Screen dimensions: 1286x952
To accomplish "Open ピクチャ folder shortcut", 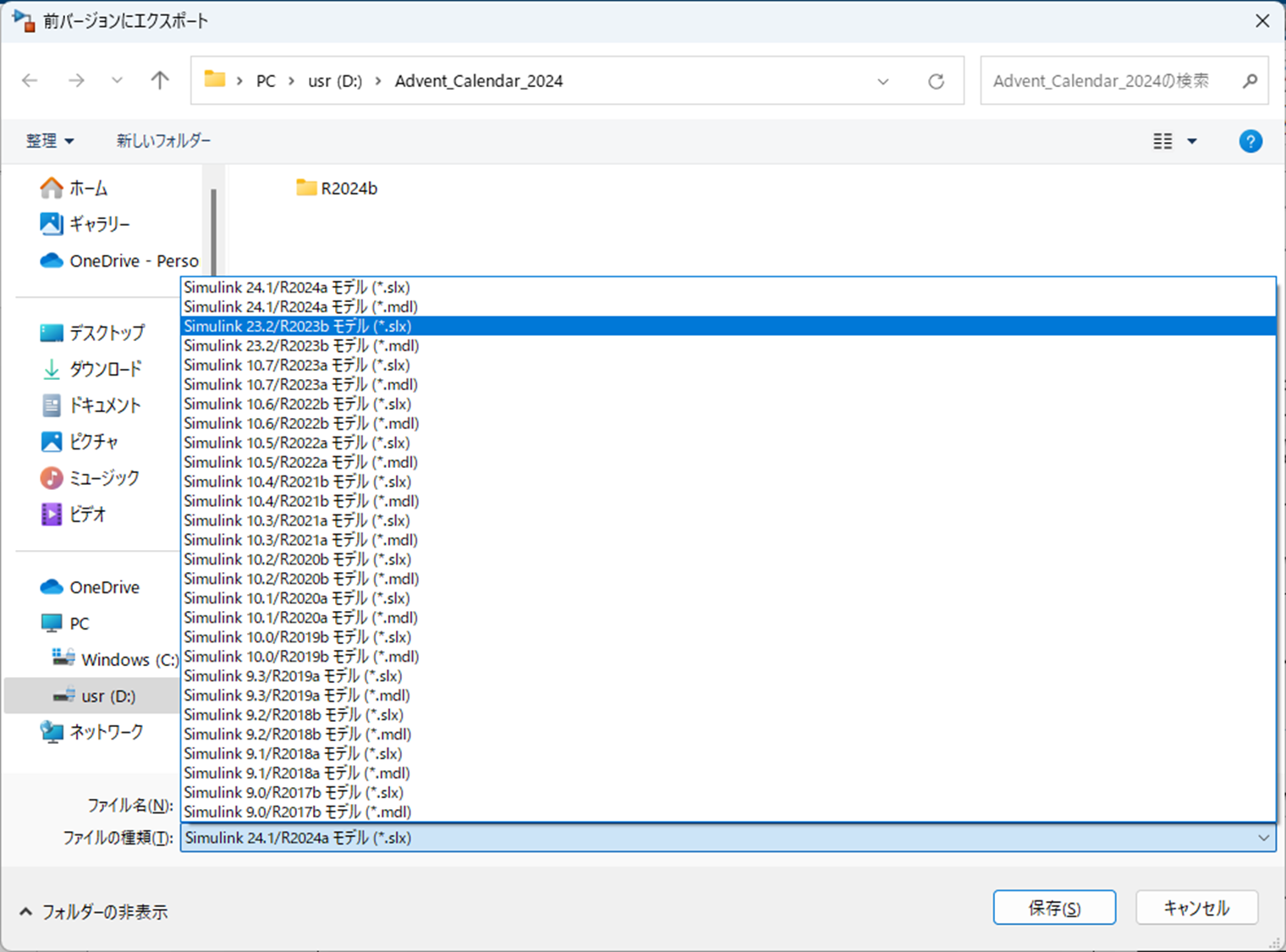I will [x=80, y=442].
